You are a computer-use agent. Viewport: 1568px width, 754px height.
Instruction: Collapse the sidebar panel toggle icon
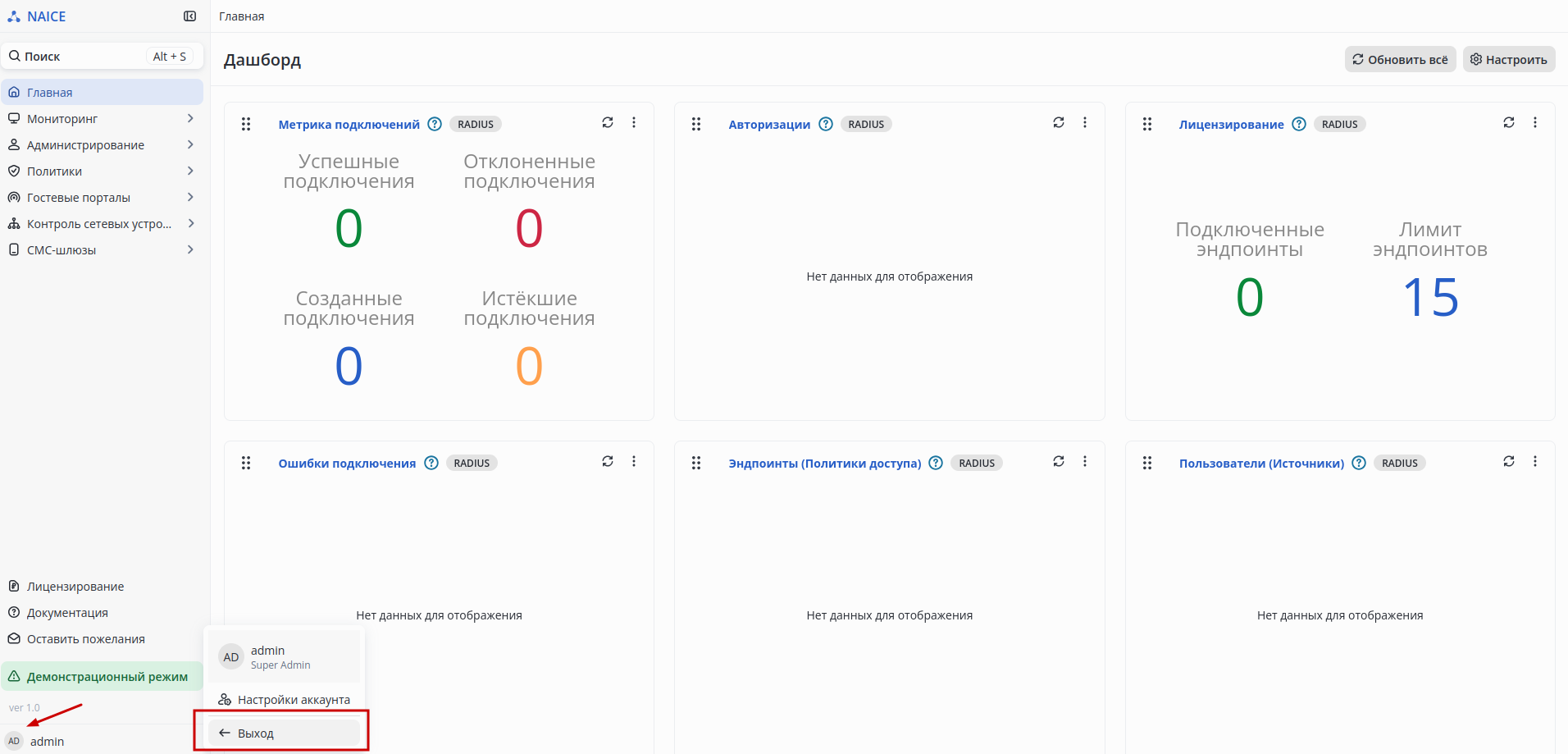pos(189,16)
